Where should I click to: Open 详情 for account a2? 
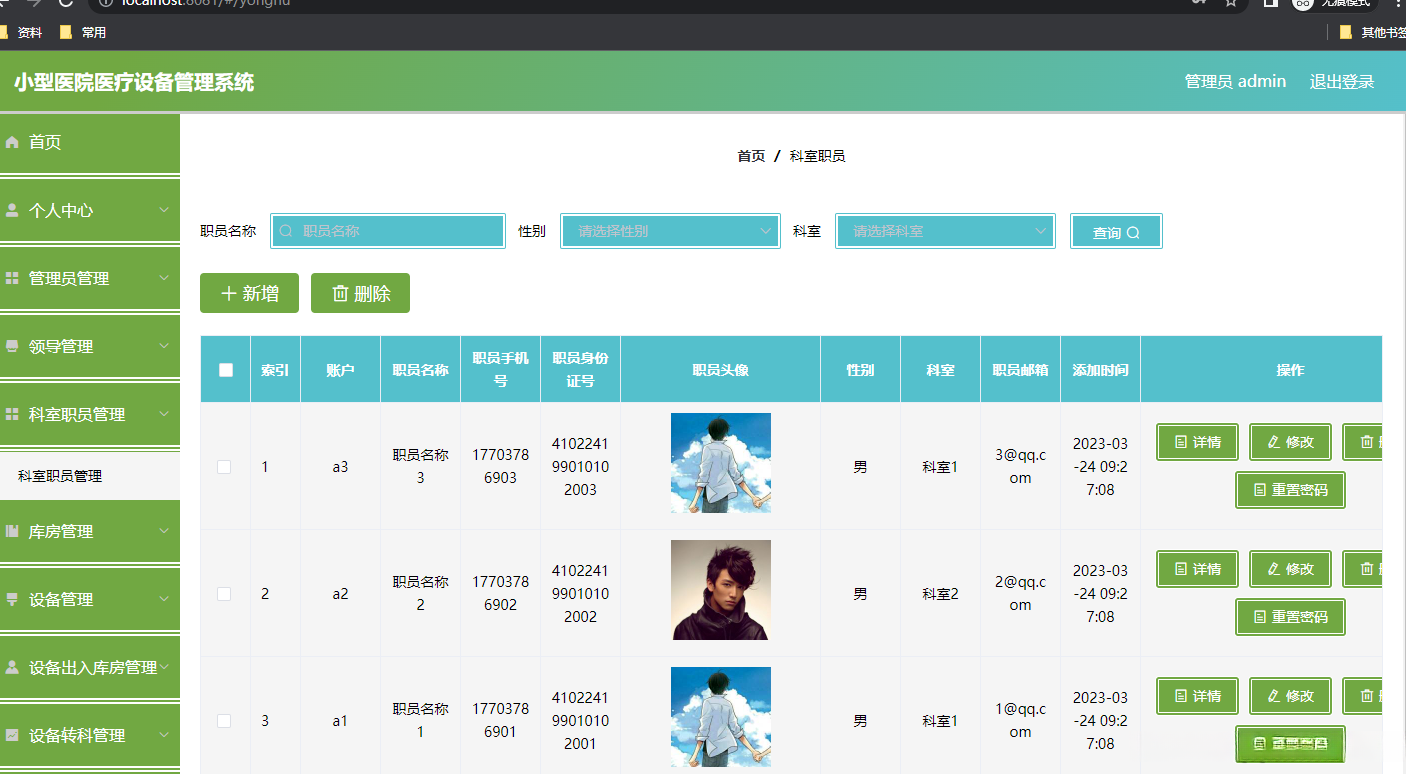1197,569
